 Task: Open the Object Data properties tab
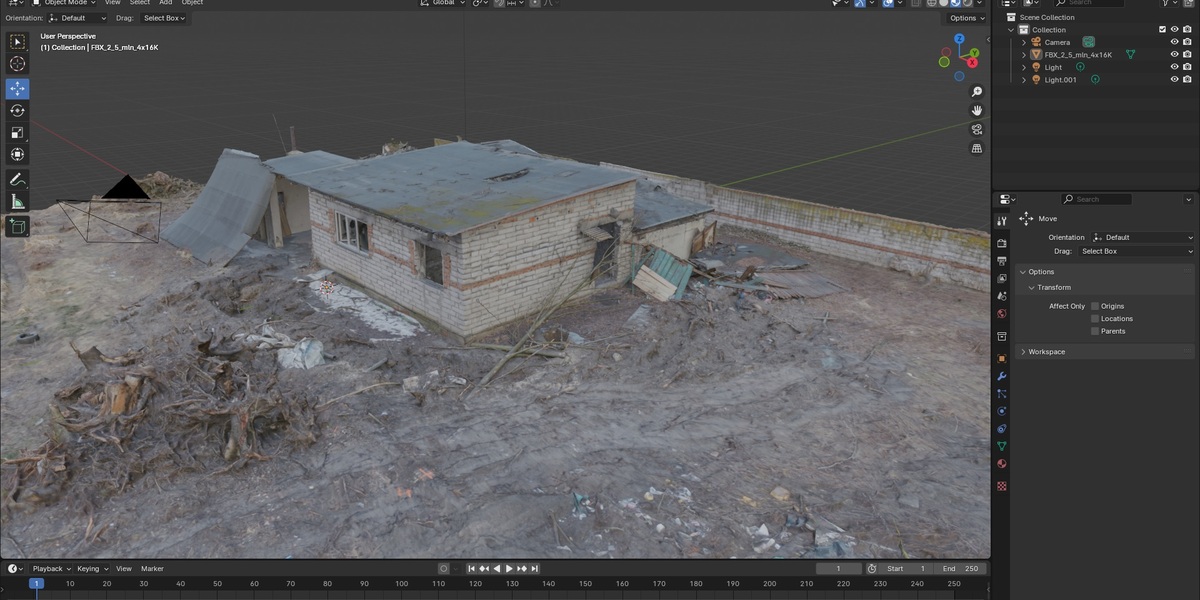pos(1002,446)
